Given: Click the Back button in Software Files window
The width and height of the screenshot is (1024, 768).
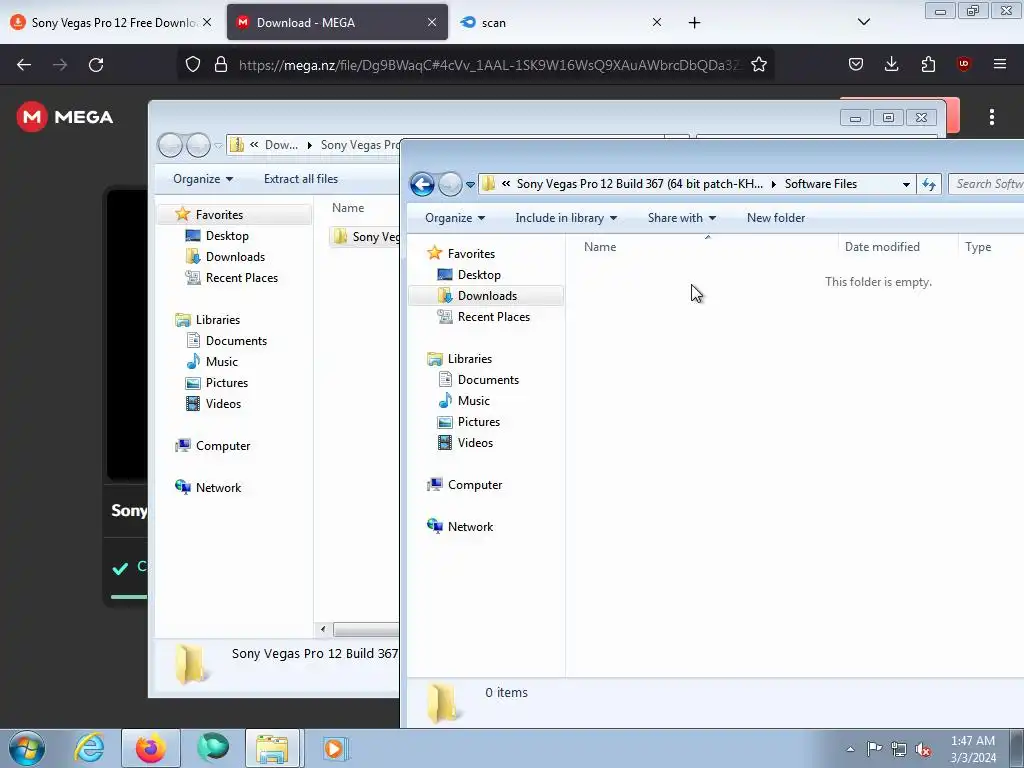Looking at the screenshot, I should click(423, 185).
